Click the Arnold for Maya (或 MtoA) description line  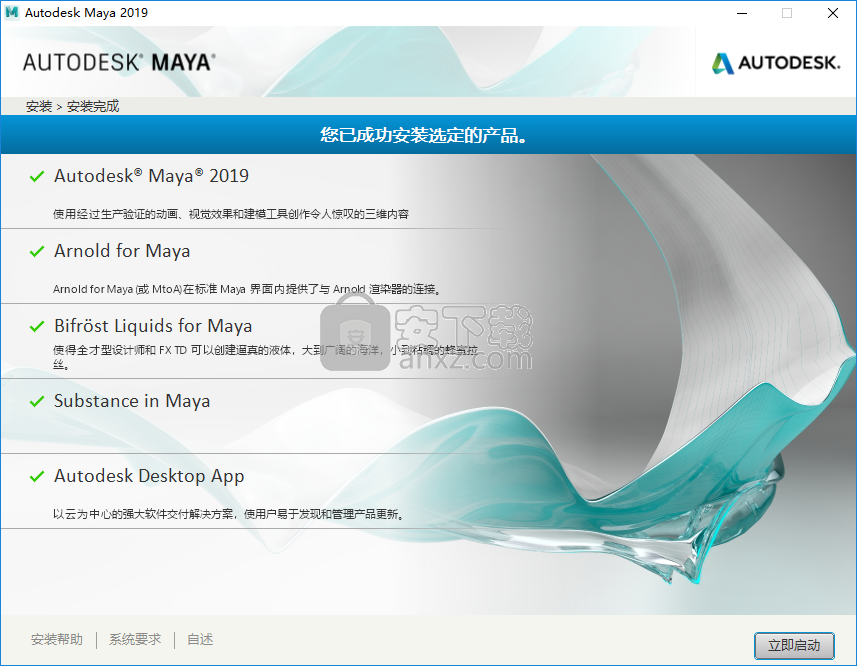(246, 289)
